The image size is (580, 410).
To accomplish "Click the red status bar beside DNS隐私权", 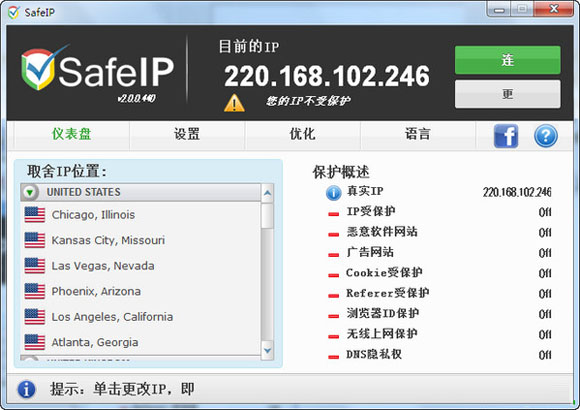I will pos(334,357).
